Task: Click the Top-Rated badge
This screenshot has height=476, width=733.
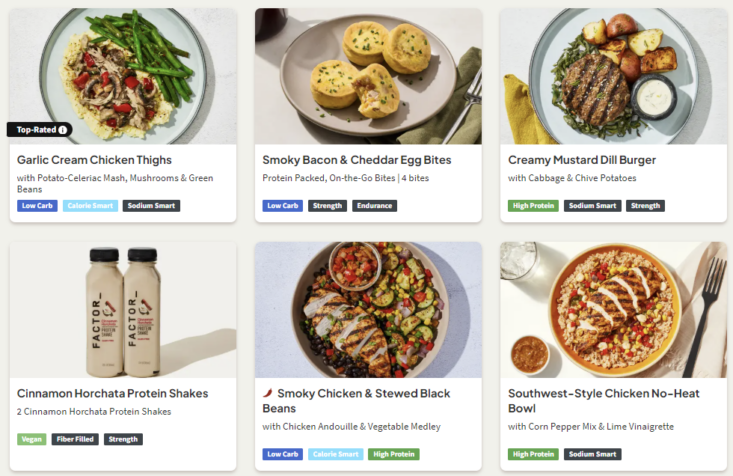Action: point(39,129)
